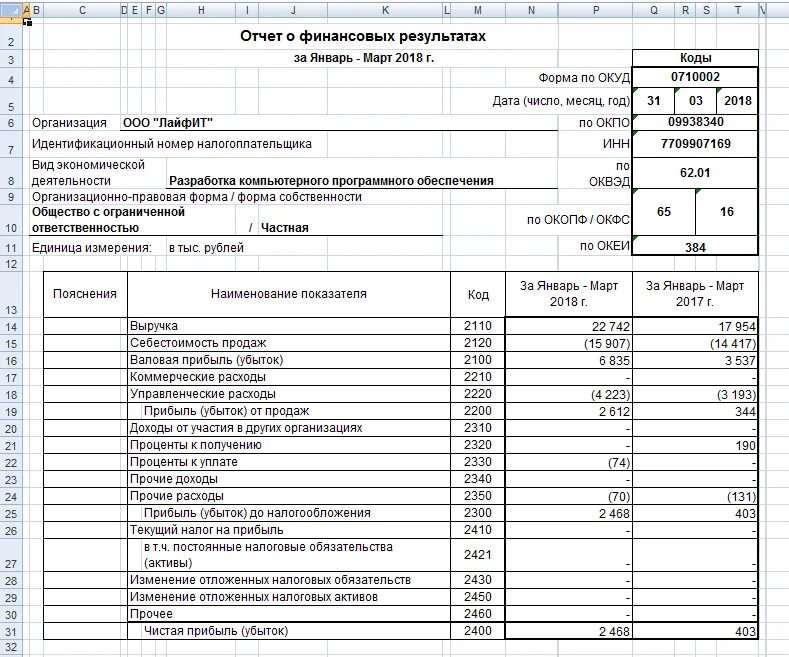Click the select-all corner box

pos(11,10)
